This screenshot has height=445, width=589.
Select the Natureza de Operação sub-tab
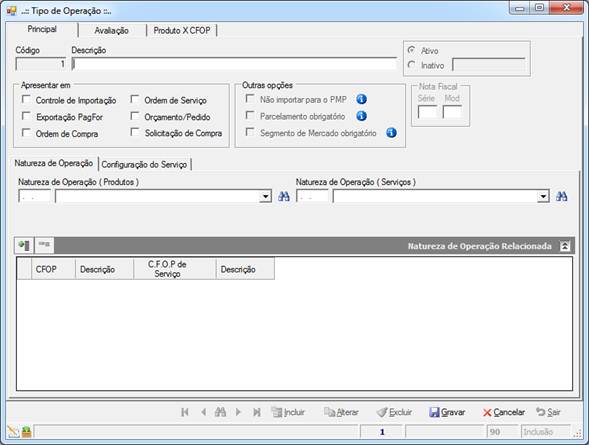click(x=54, y=163)
